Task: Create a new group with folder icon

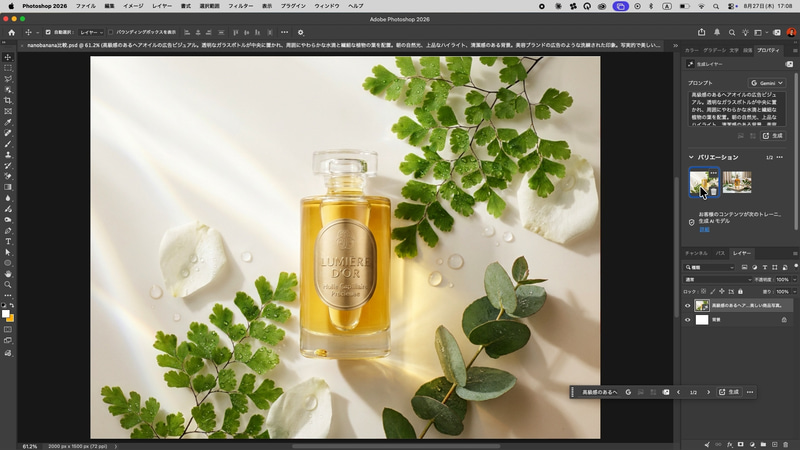Action: coord(763,445)
